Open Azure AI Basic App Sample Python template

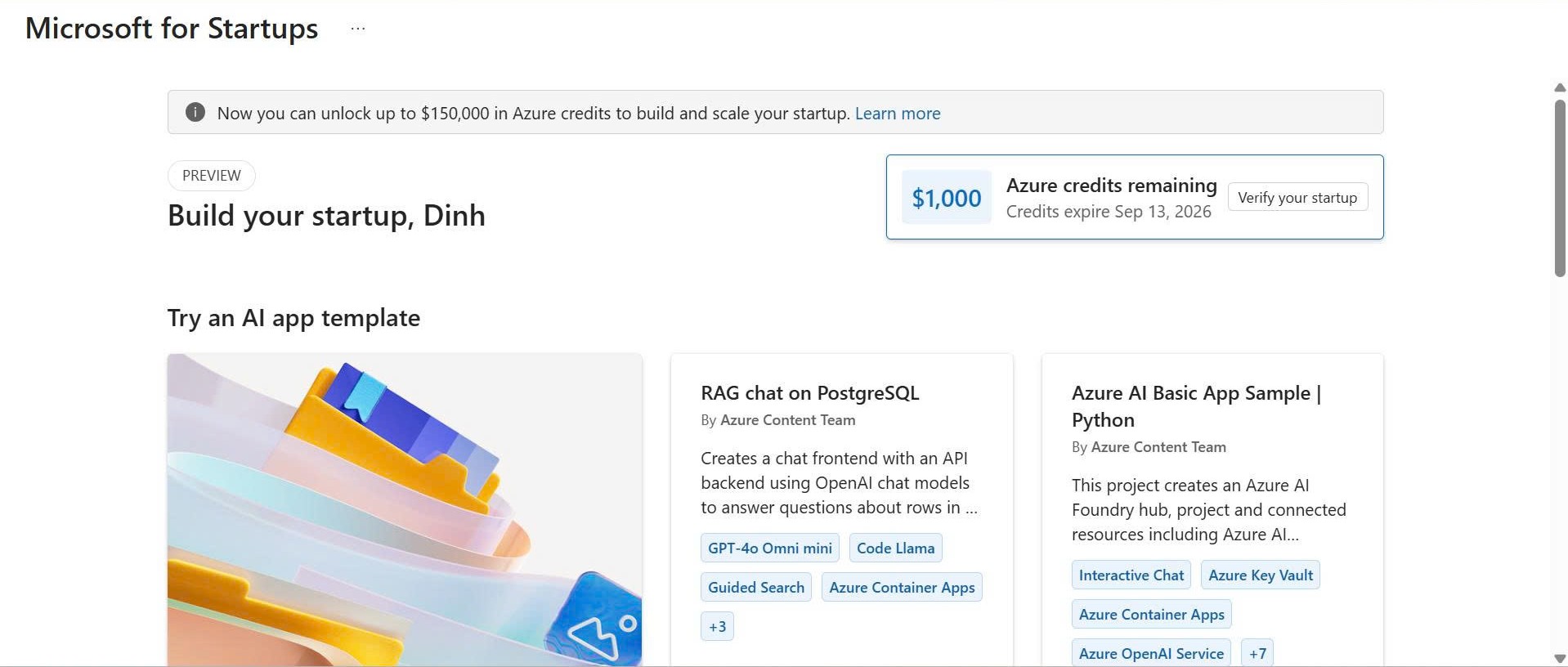coord(1196,406)
